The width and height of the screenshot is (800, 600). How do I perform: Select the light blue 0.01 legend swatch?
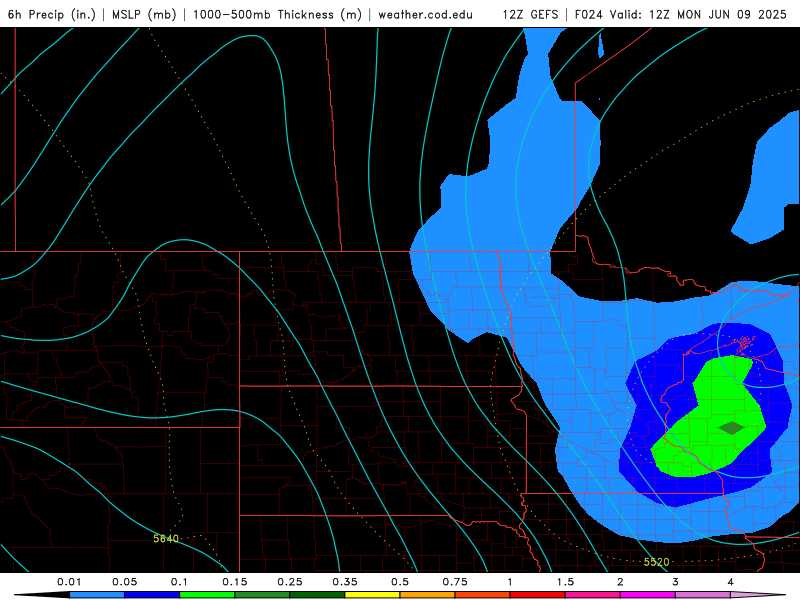tap(97, 595)
